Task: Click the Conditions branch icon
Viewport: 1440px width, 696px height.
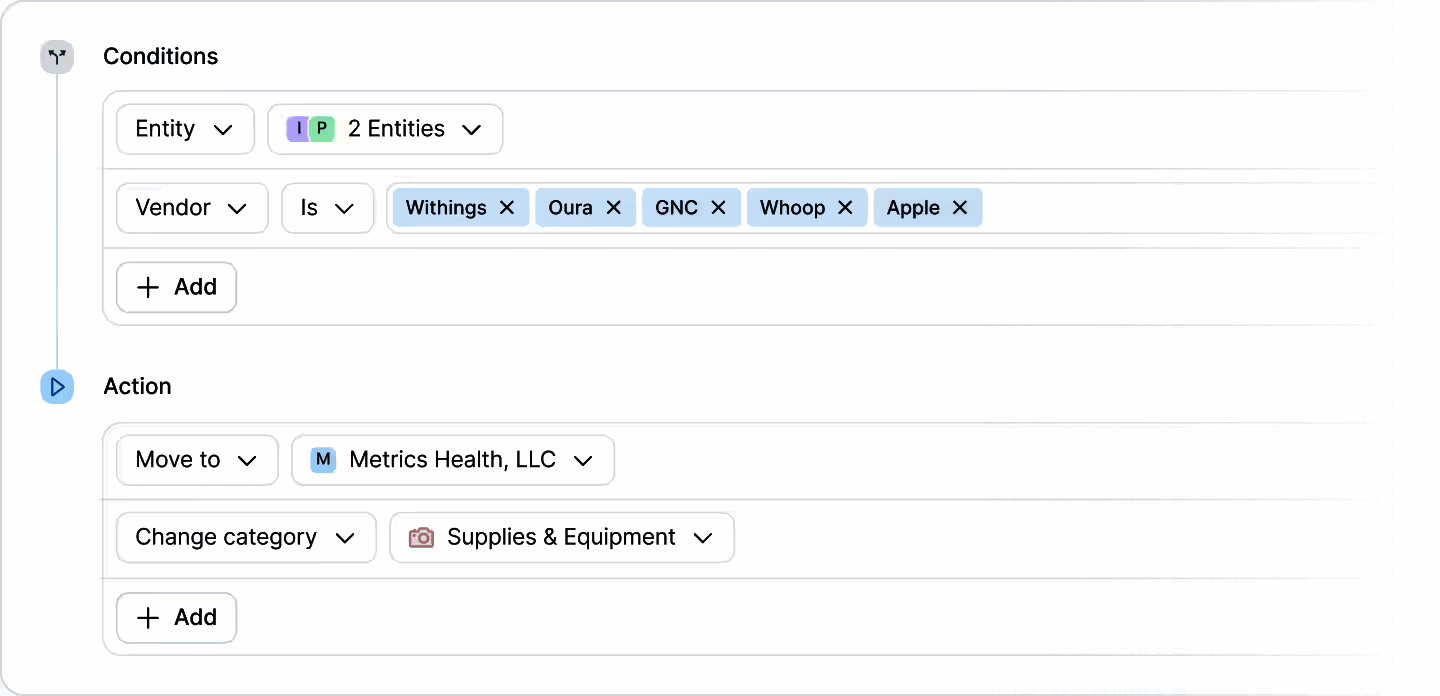Action: point(57,57)
